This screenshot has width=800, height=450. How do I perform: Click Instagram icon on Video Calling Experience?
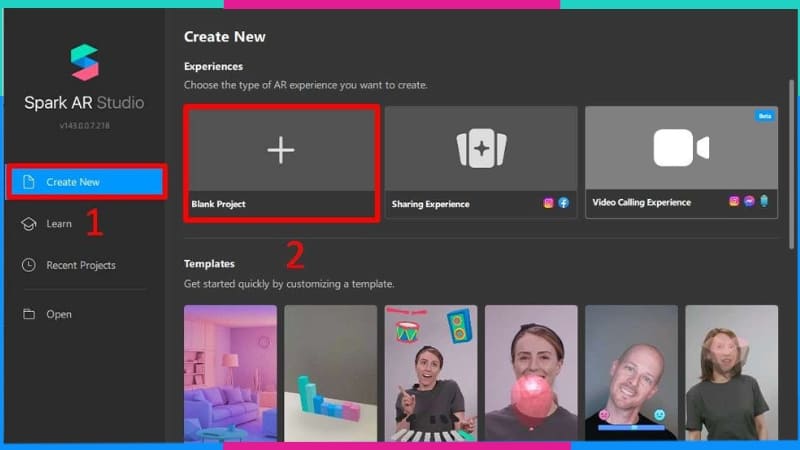(x=734, y=202)
